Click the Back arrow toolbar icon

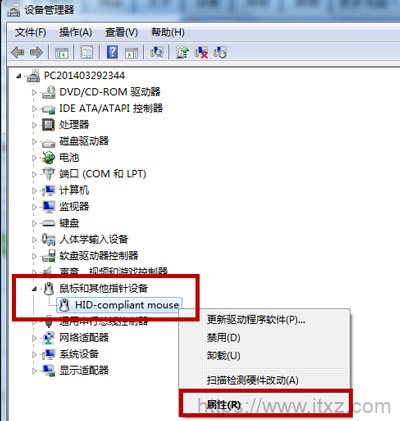17,53
